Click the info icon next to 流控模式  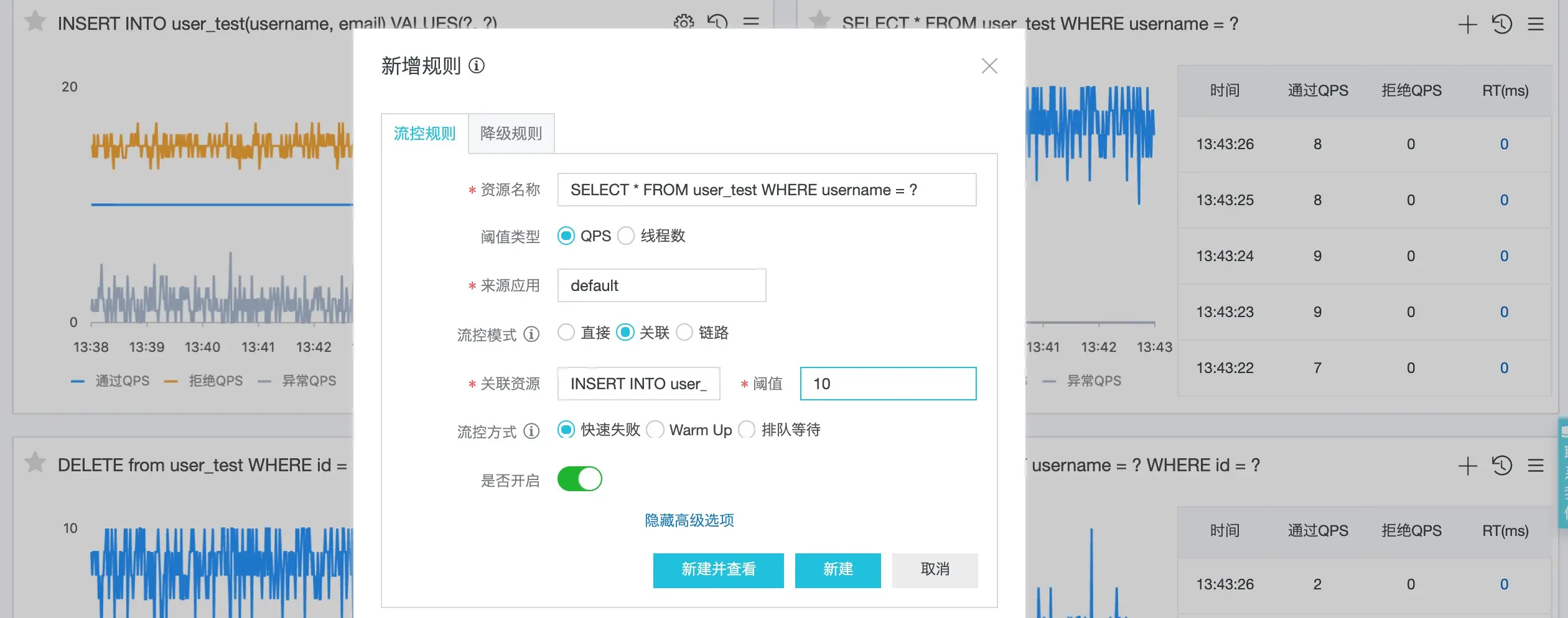click(x=531, y=334)
